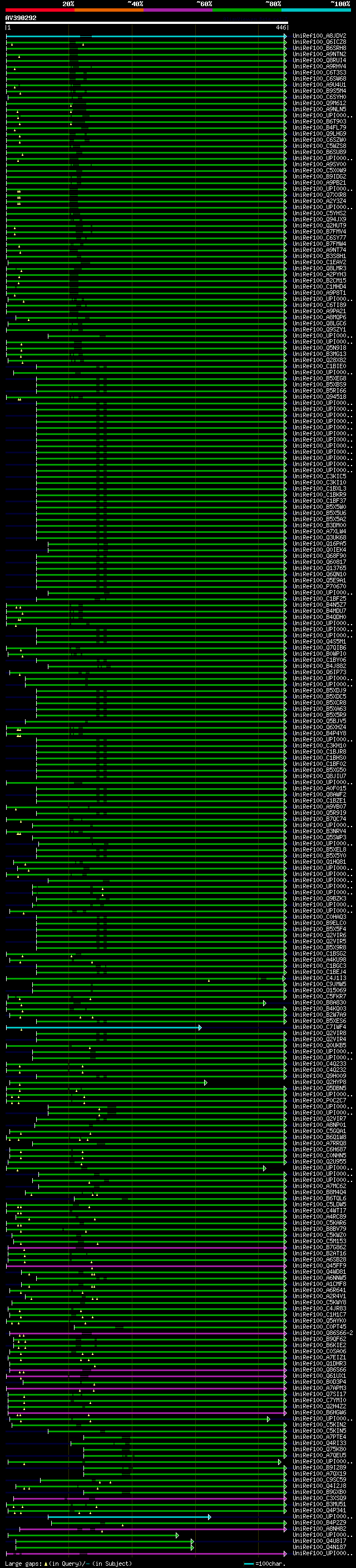Viewport: 356px width, 1568px height.
Task: Select hit label UniRef100_Q9SZY1
Action: [x=319, y=329]
